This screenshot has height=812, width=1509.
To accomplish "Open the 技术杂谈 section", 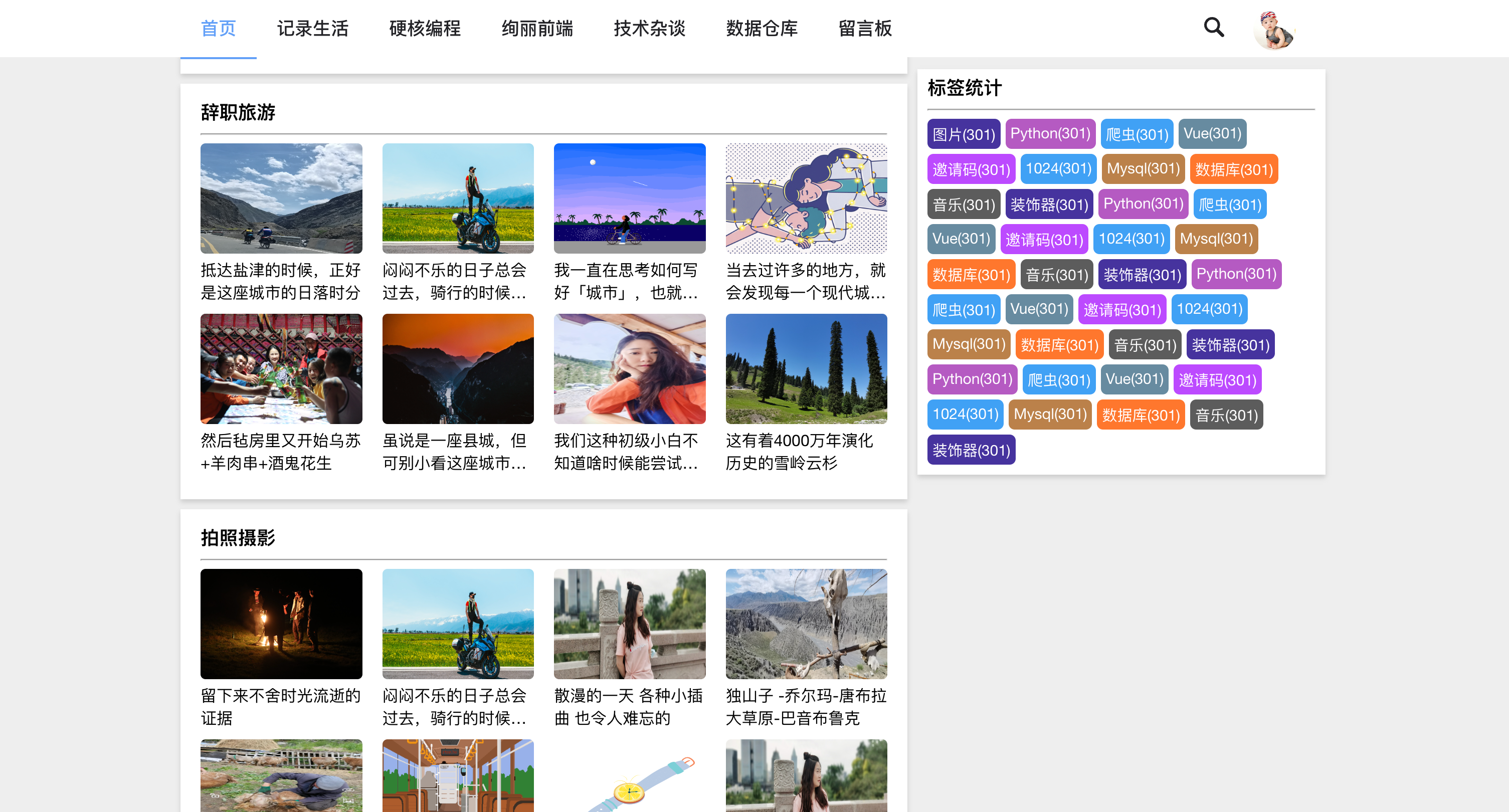I will (649, 28).
